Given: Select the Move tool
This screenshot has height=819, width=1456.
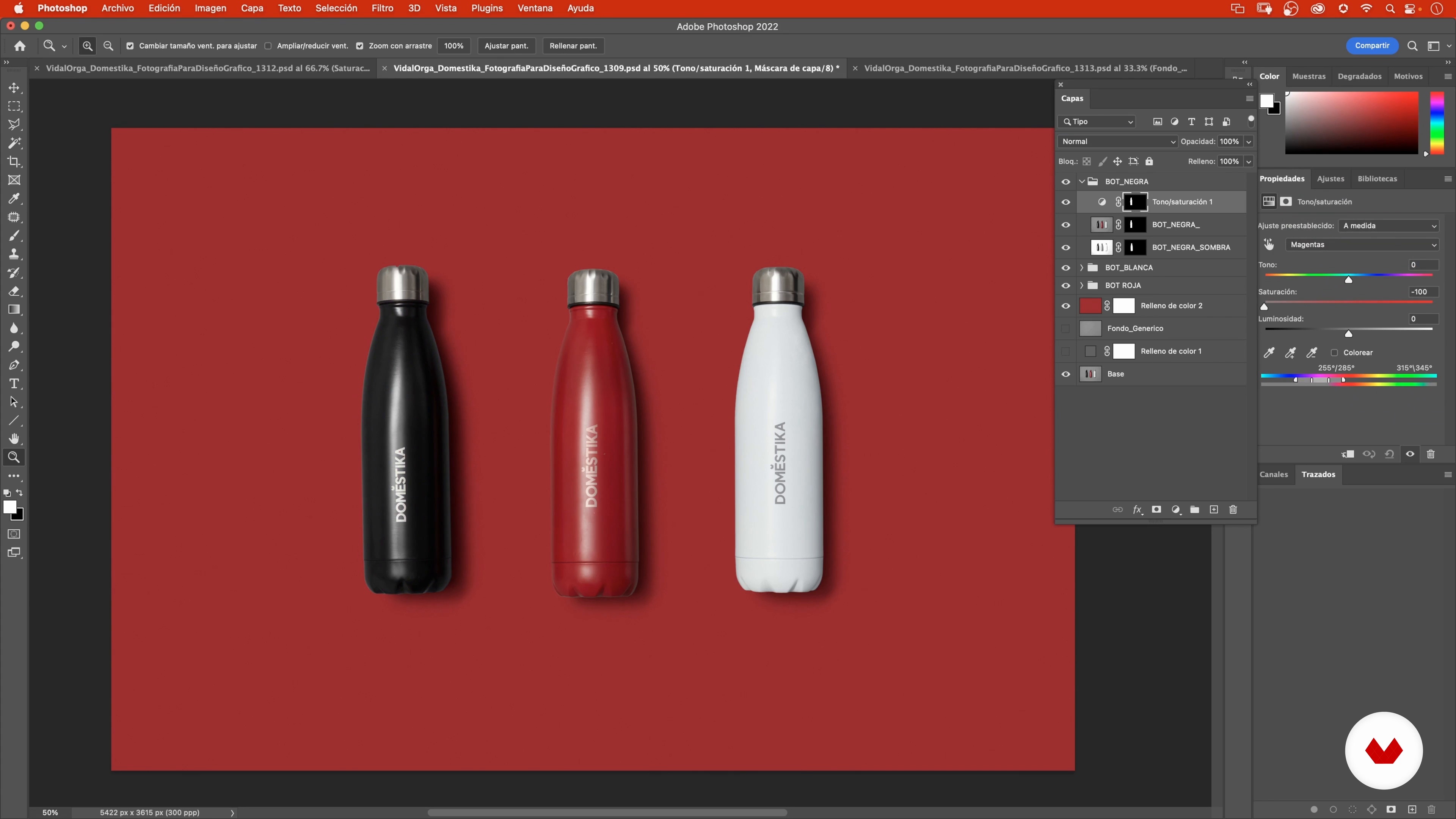Looking at the screenshot, I should point(14,88).
